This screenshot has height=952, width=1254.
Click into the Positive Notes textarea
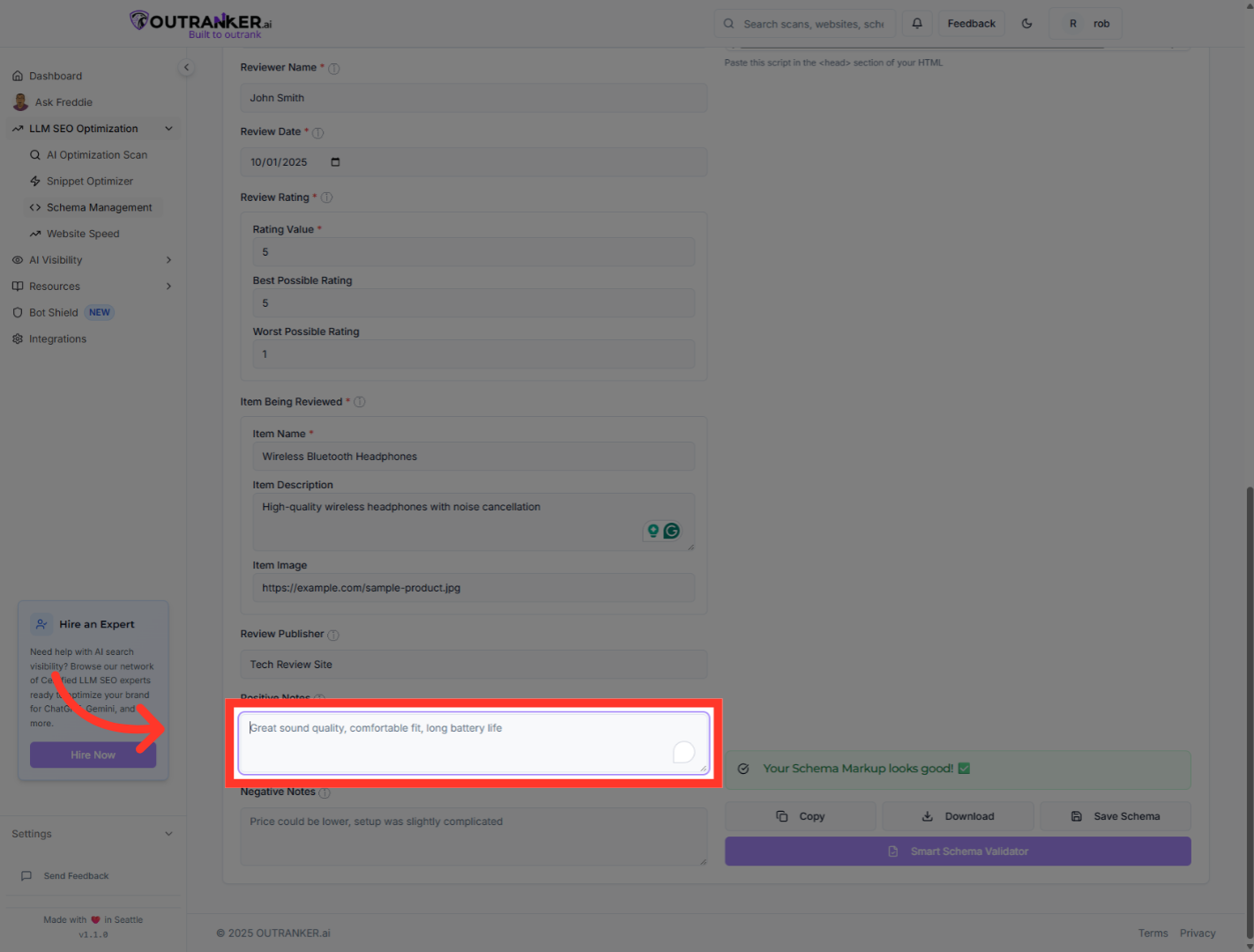(x=474, y=743)
